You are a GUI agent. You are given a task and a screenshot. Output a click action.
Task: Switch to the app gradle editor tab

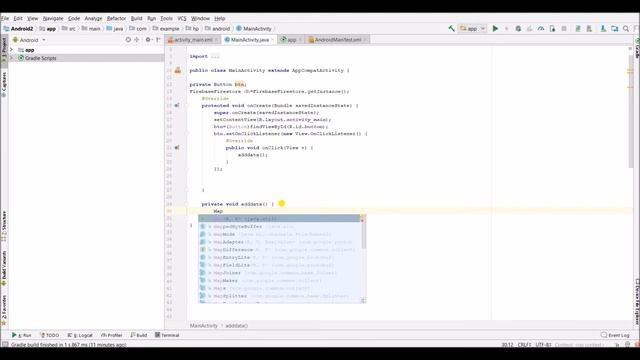coord(291,40)
